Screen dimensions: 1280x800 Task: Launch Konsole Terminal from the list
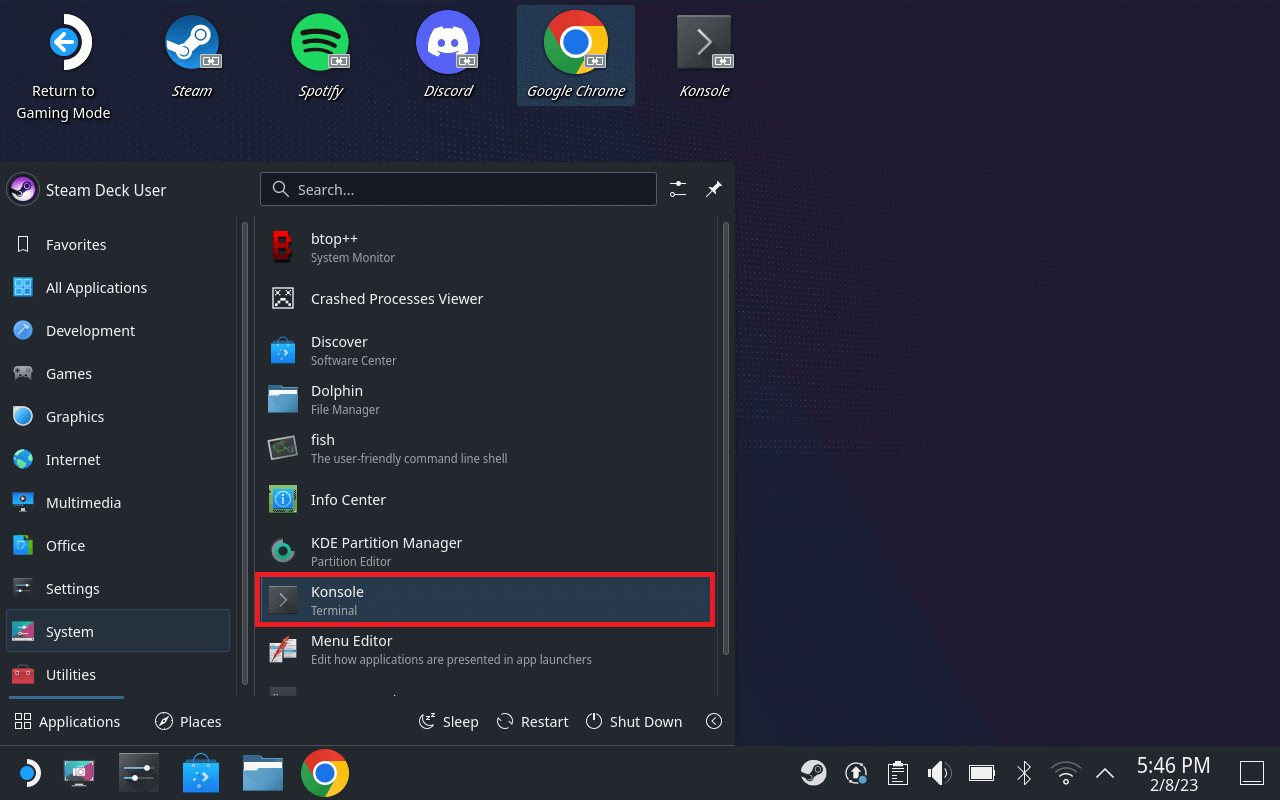point(486,600)
